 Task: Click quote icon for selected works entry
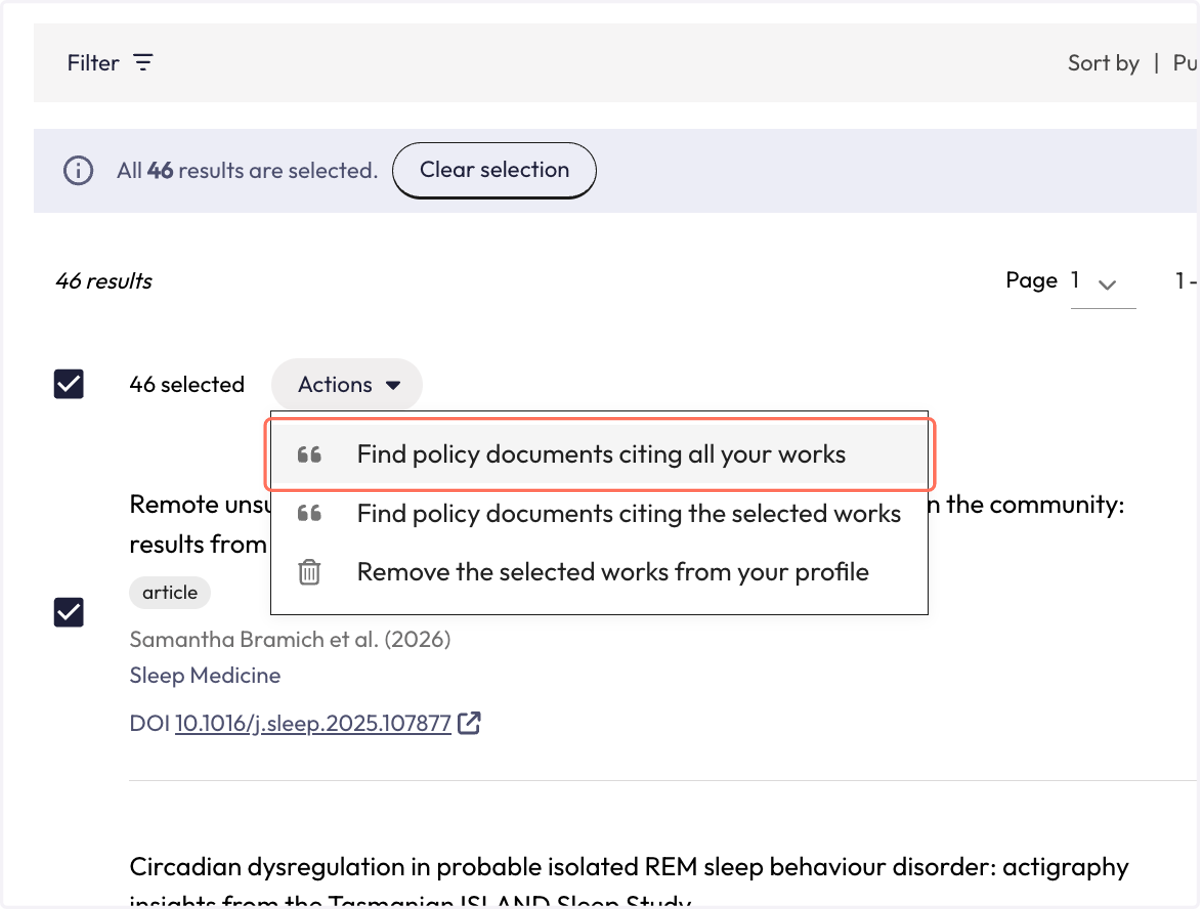pos(310,514)
